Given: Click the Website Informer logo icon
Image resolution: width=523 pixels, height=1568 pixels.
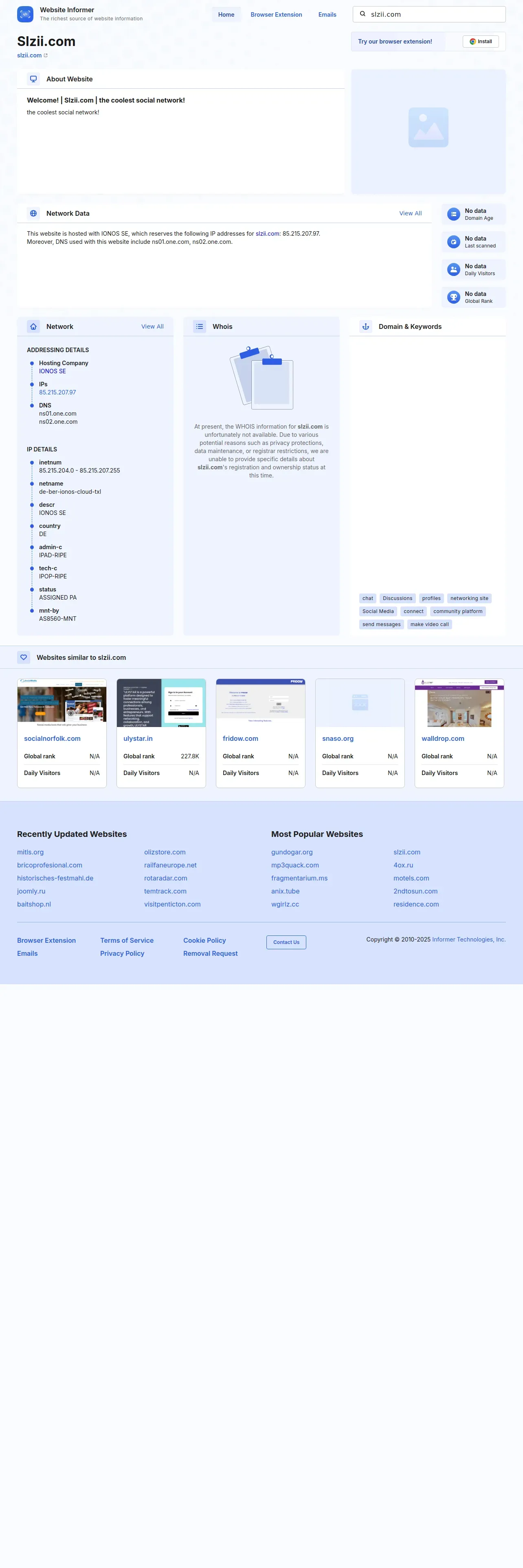Looking at the screenshot, I should (25, 14).
